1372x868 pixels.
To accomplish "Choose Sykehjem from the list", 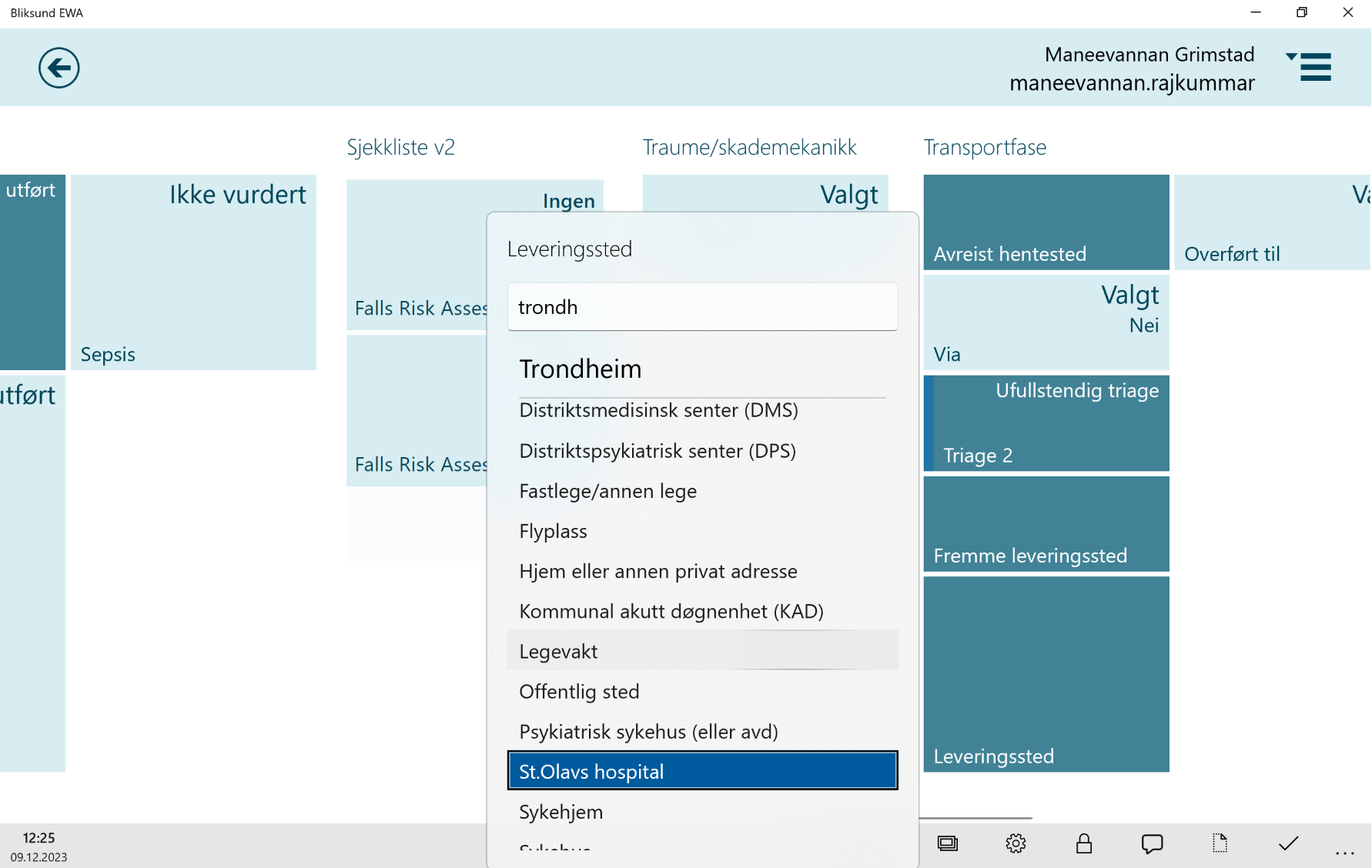I will click(x=702, y=812).
